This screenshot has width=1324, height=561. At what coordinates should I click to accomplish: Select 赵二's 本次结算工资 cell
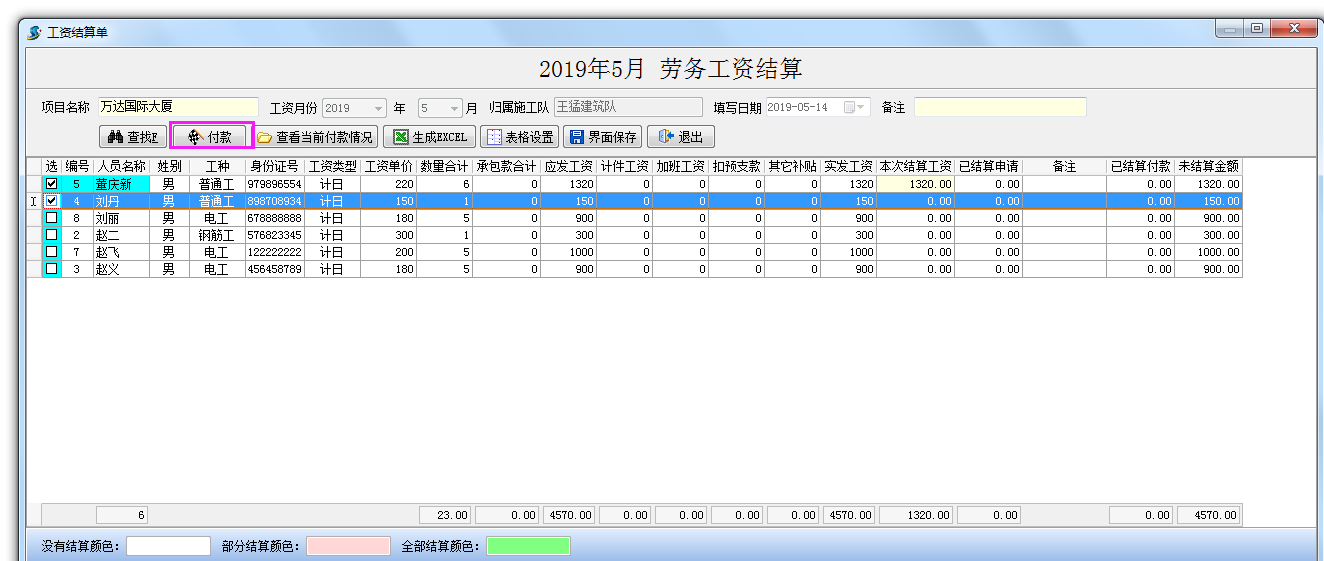[x=915, y=235]
